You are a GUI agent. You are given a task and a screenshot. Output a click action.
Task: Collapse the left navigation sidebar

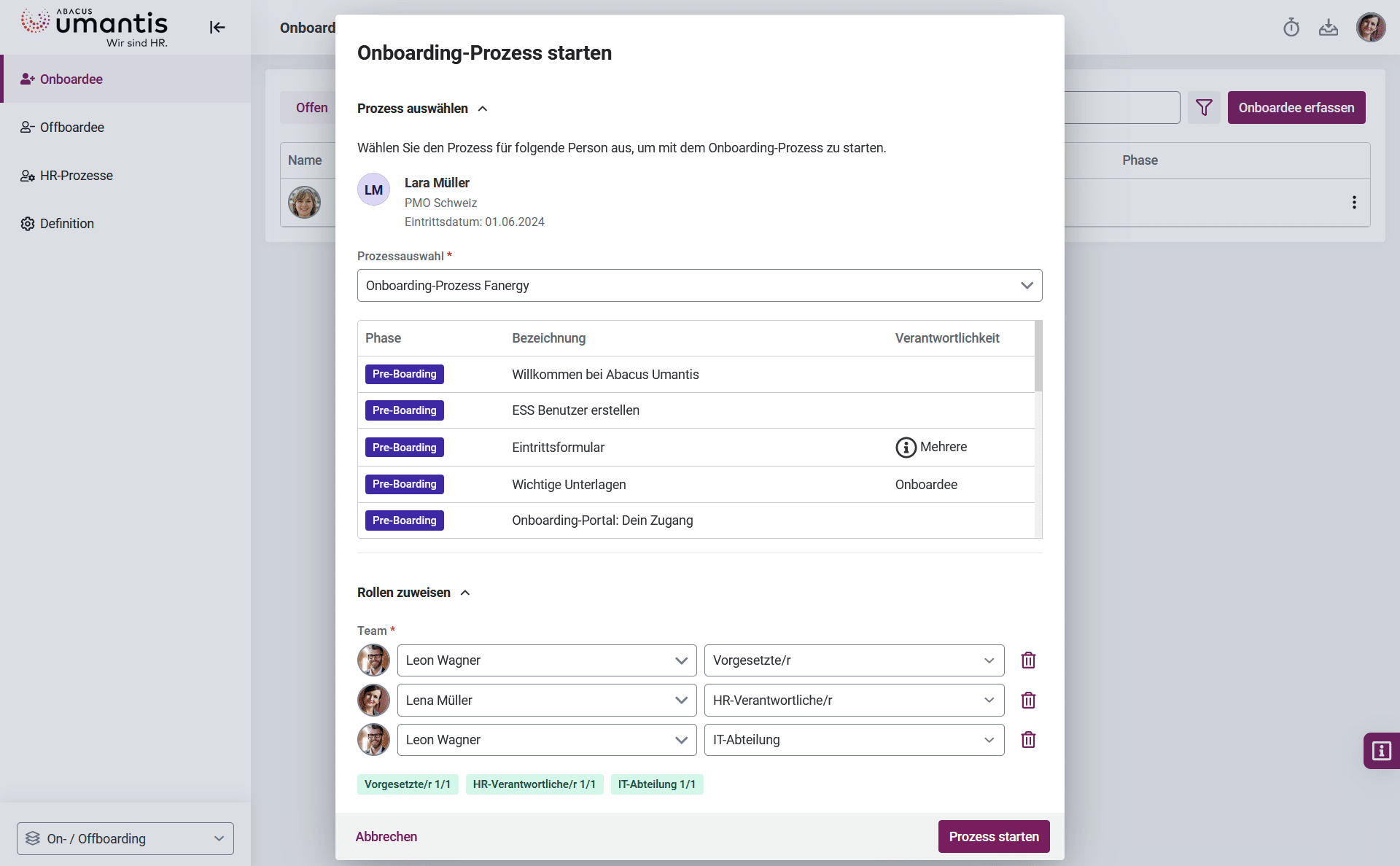pyautogui.click(x=217, y=27)
